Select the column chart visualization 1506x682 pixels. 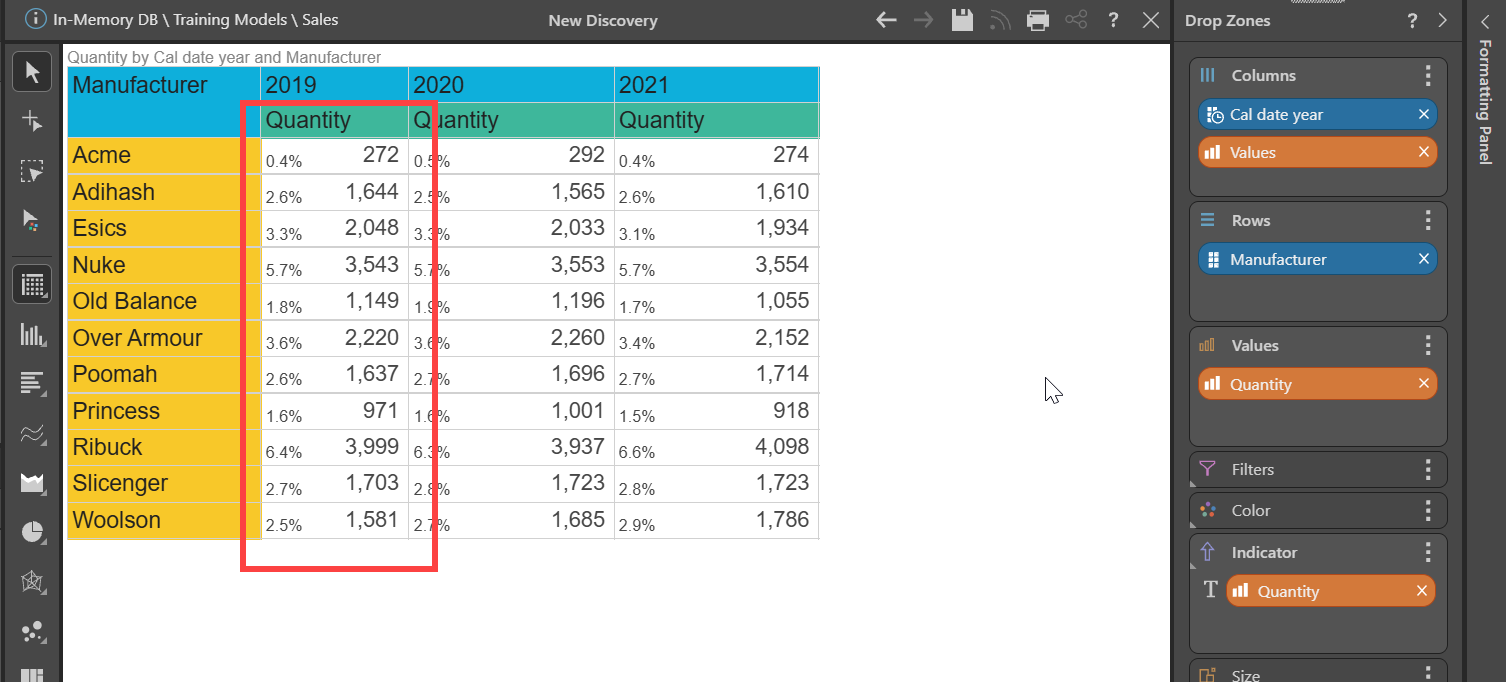click(32, 335)
